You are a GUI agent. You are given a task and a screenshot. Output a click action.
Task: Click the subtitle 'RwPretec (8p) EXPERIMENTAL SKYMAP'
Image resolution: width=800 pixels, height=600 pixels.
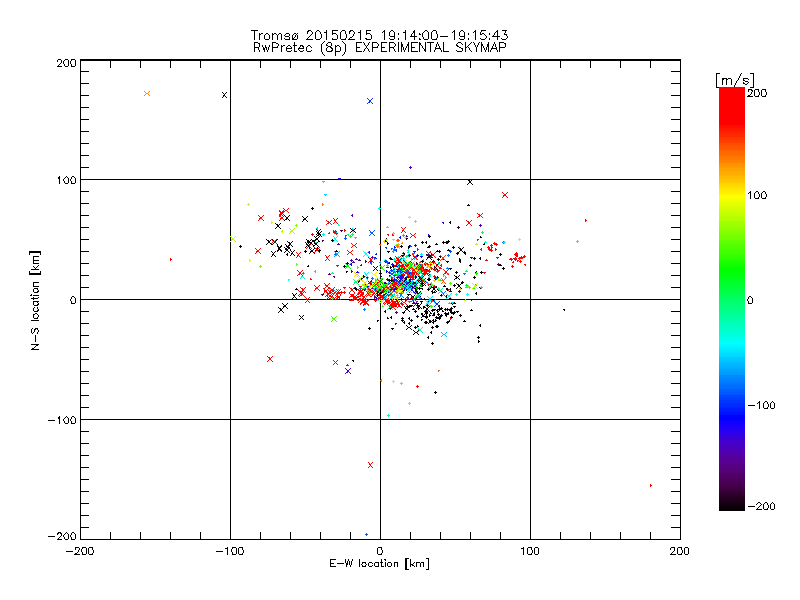(x=379, y=47)
